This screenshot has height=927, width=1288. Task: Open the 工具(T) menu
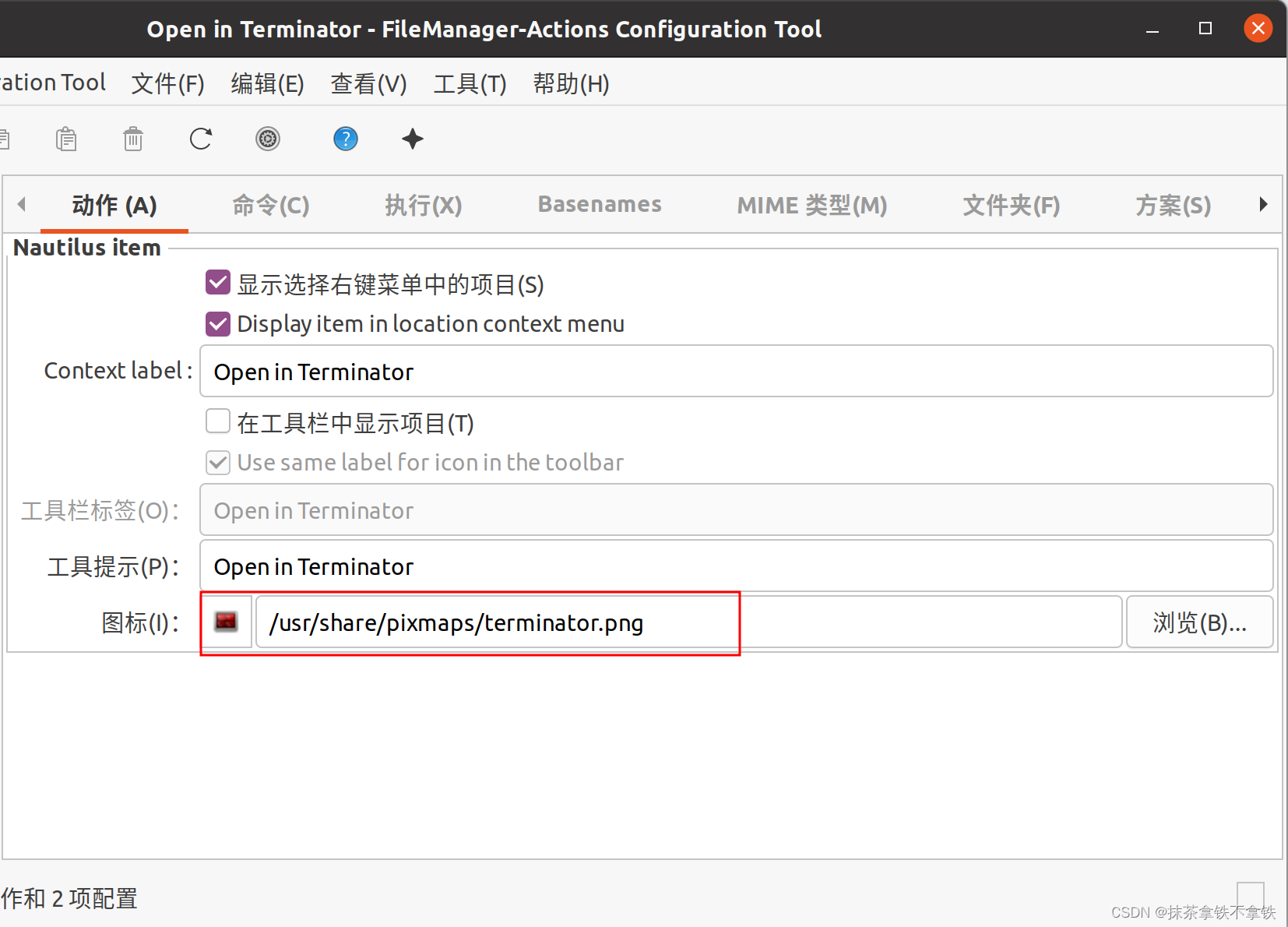pos(470,83)
